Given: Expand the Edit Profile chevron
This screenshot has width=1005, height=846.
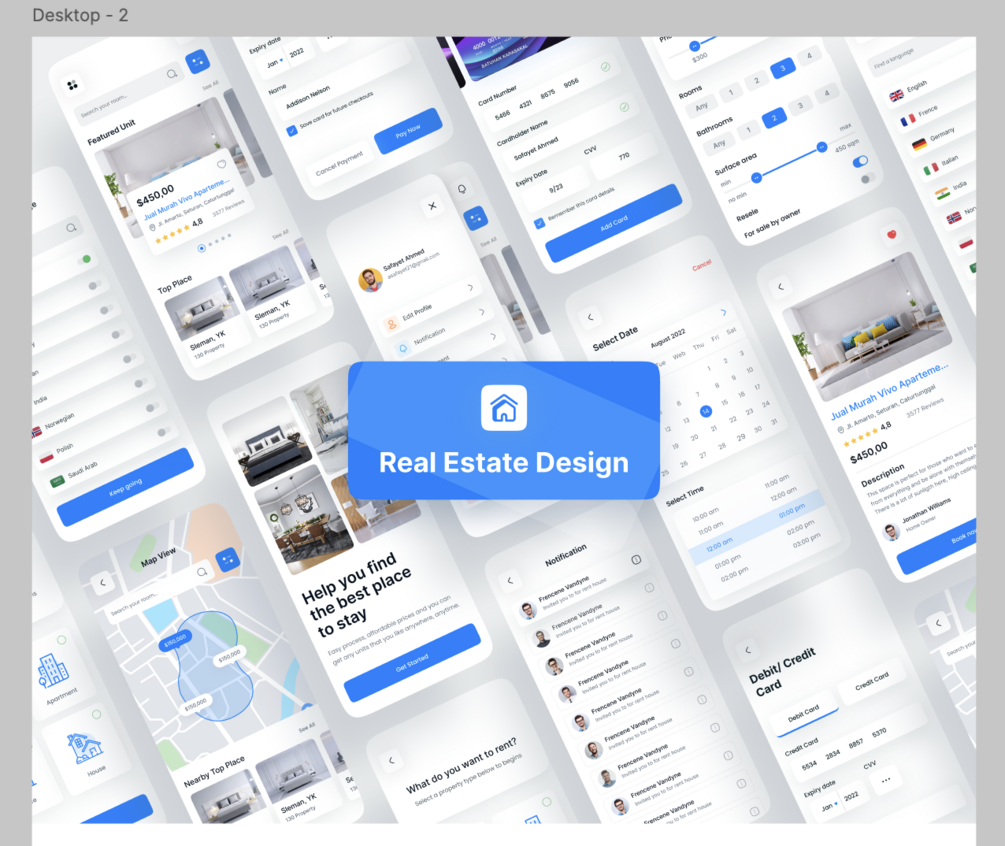Looking at the screenshot, I should (x=470, y=288).
